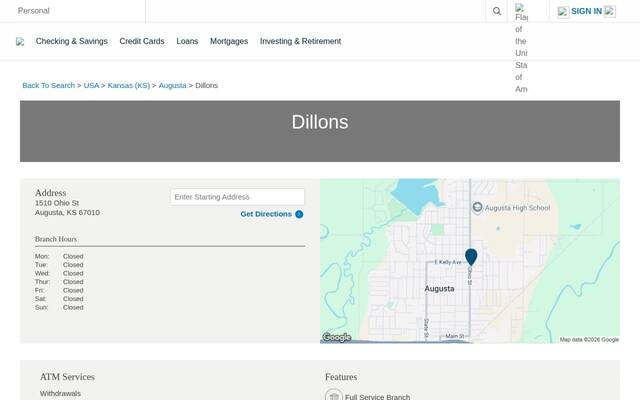This screenshot has height=400, width=640.
Task: Click the Augusta city label on map
Action: pos(439,289)
